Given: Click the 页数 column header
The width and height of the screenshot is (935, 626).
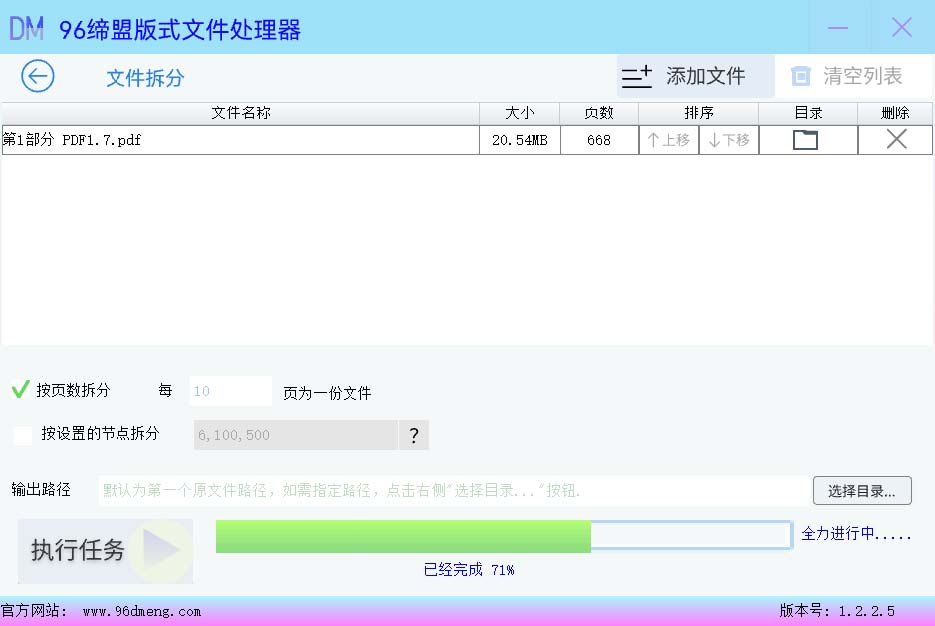Looking at the screenshot, I should (599, 113).
